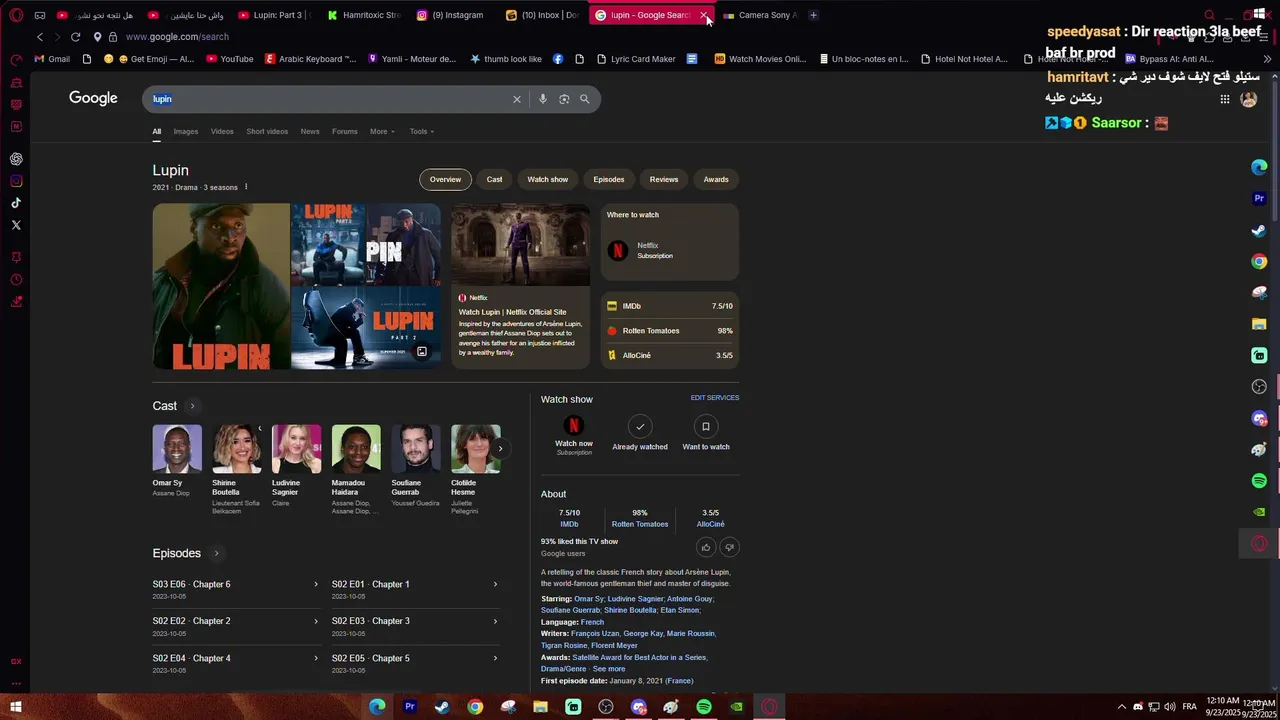The height and width of the screenshot is (720, 1280).
Task: Open ChatGPT in the Opera sidebar
Action: (x=16, y=159)
